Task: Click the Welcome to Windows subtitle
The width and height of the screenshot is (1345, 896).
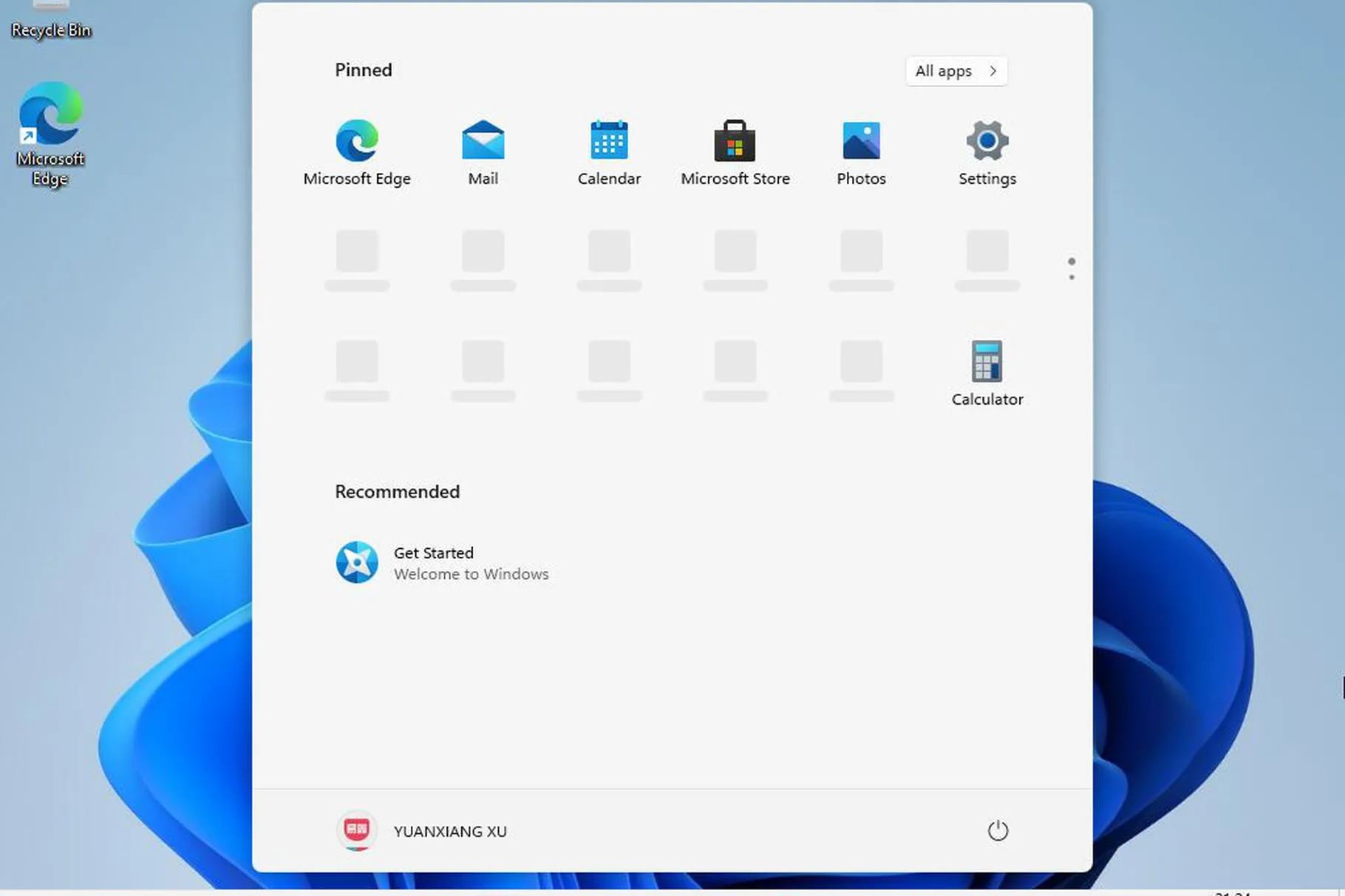Action: pyautogui.click(x=471, y=574)
